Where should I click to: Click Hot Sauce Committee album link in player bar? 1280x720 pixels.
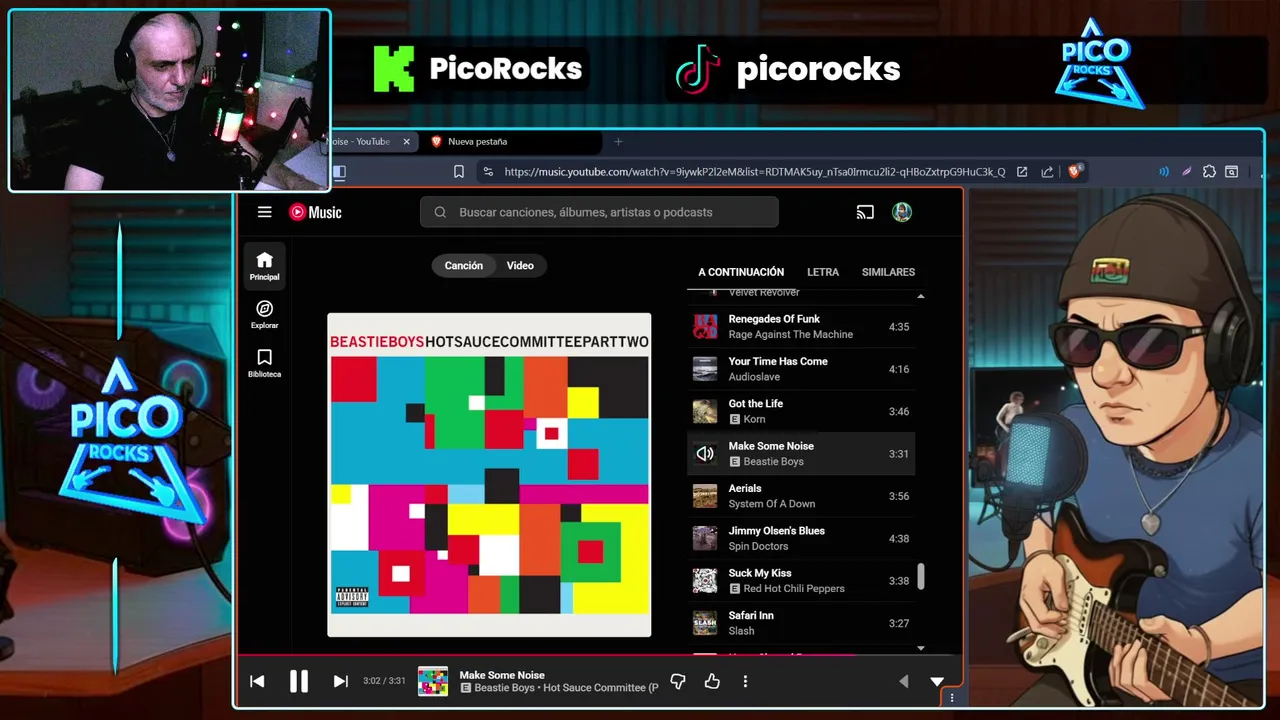(601, 688)
